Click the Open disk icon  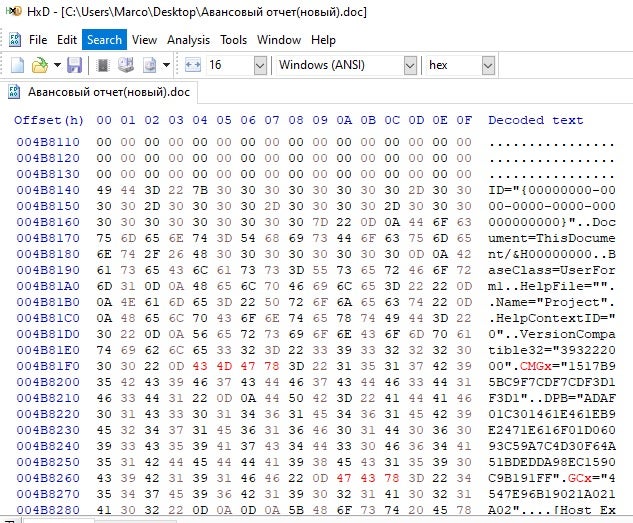125,65
